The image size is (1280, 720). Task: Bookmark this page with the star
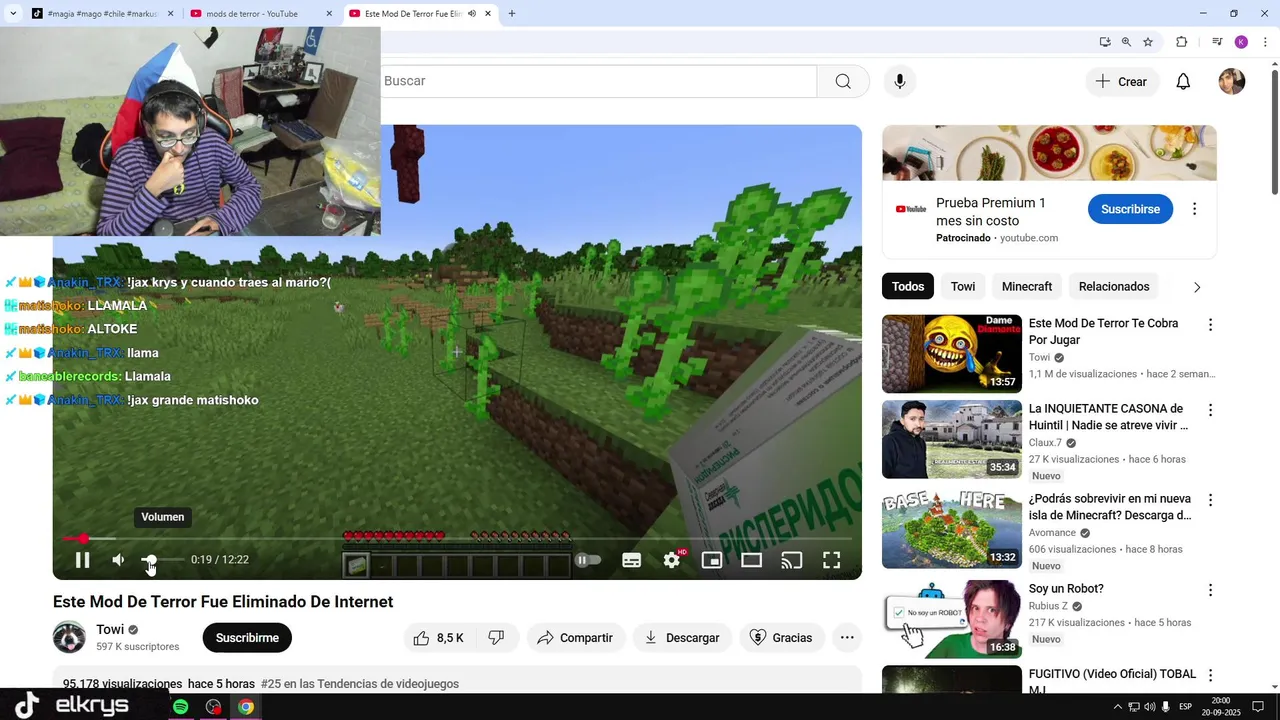1148,42
